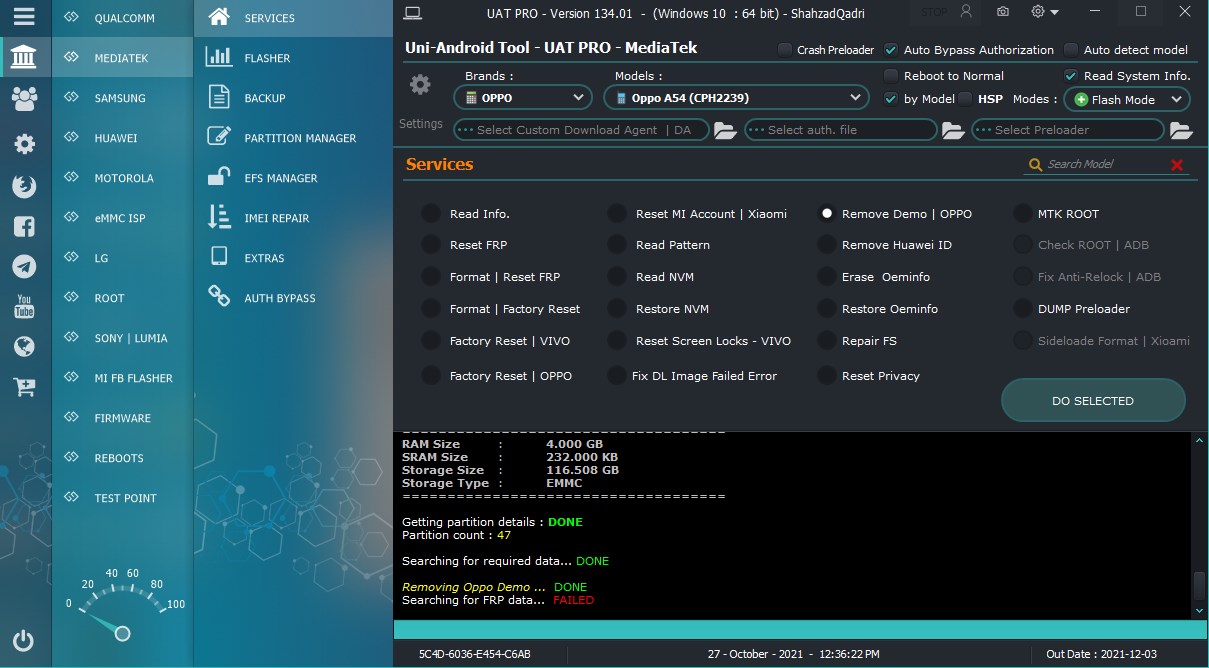
Task: Select Qualcomm platform tab
Action: (x=122, y=18)
